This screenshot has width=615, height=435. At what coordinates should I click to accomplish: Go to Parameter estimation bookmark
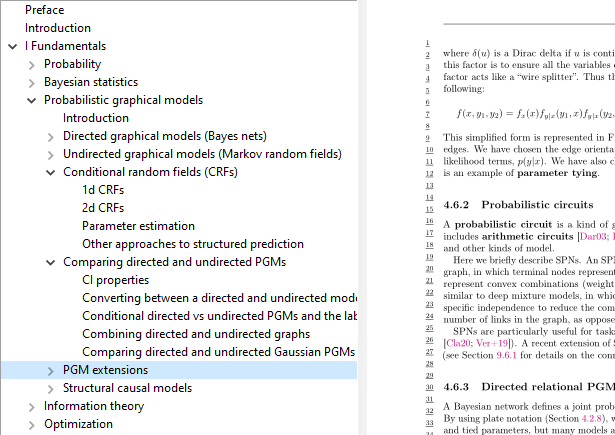[138, 226]
